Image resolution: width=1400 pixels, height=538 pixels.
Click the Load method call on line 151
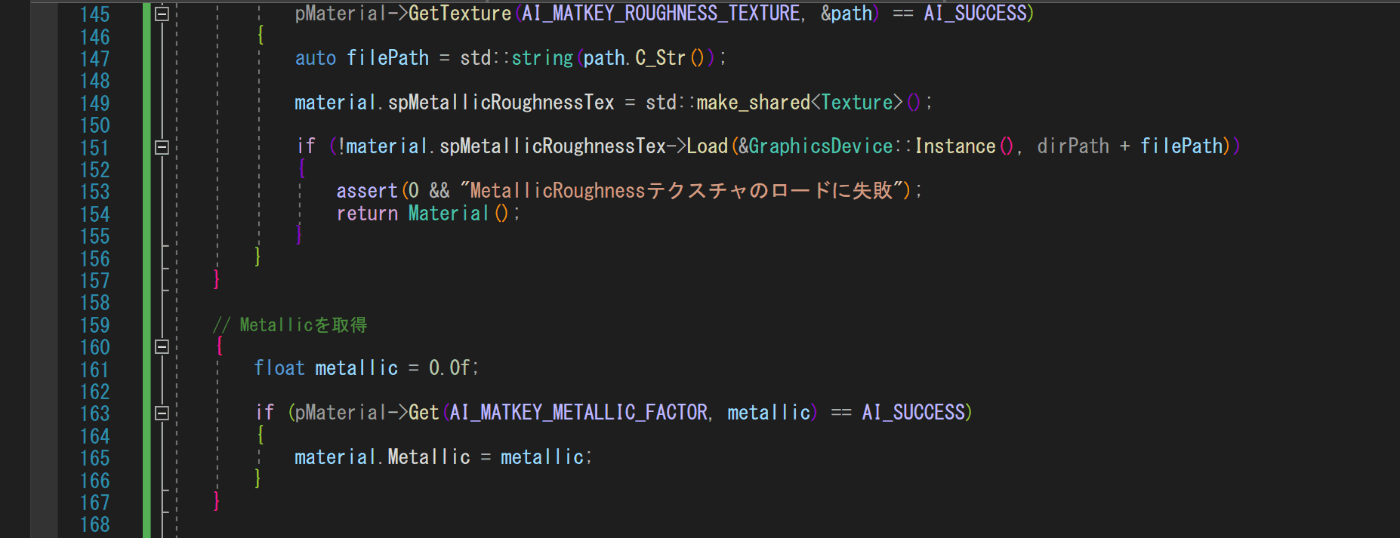point(707,146)
